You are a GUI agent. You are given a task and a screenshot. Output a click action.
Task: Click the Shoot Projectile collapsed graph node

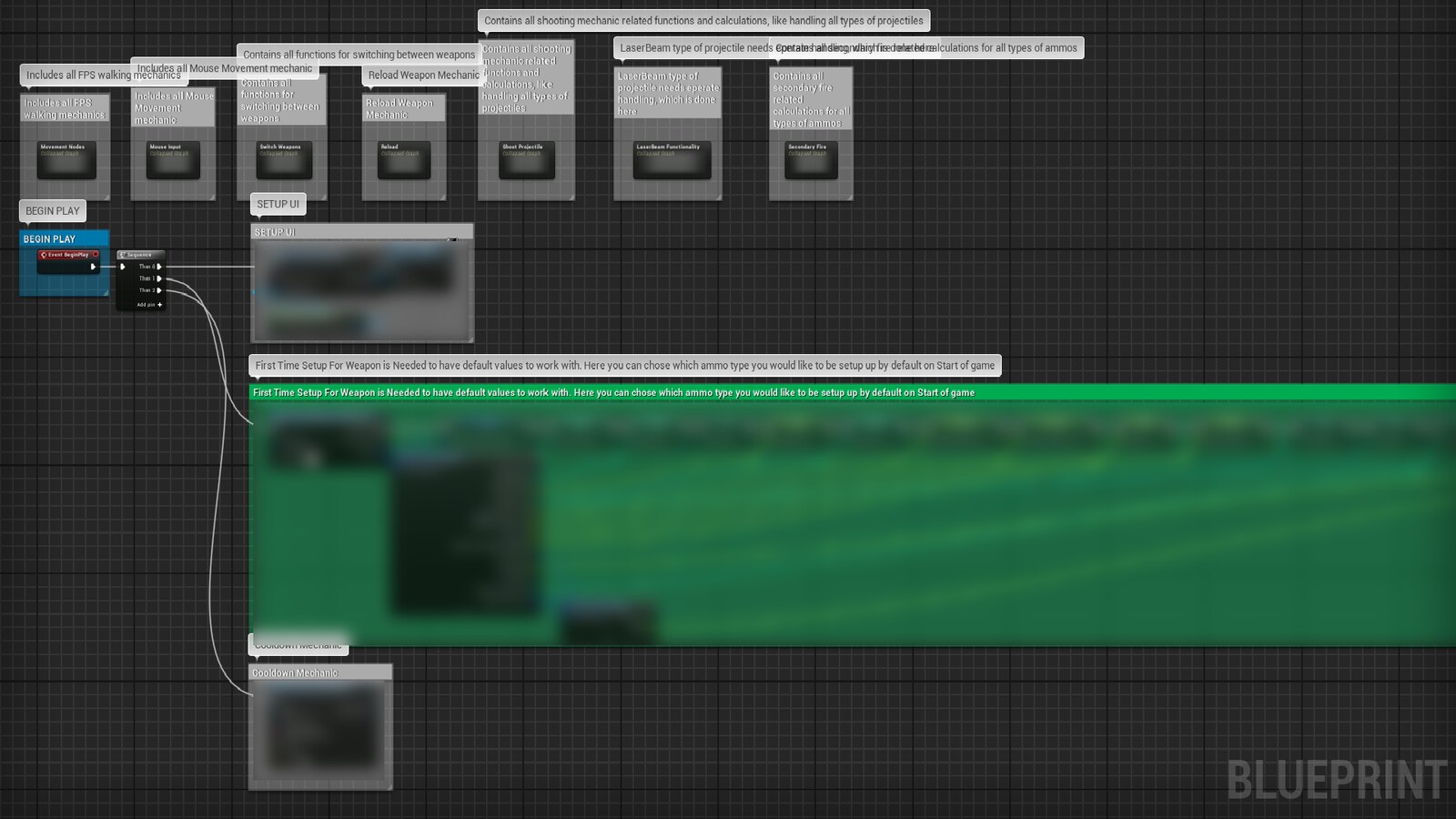point(526,158)
